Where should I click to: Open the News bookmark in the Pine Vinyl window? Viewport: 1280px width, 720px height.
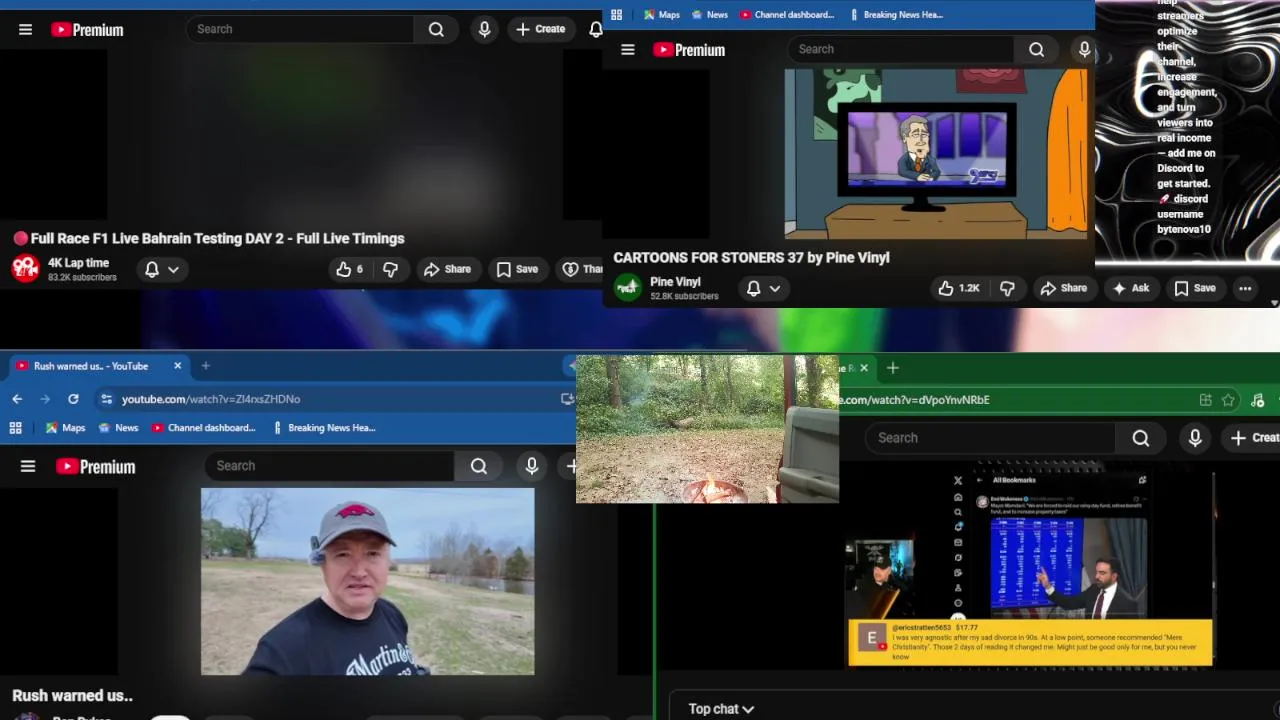click(x=710, y=15)
